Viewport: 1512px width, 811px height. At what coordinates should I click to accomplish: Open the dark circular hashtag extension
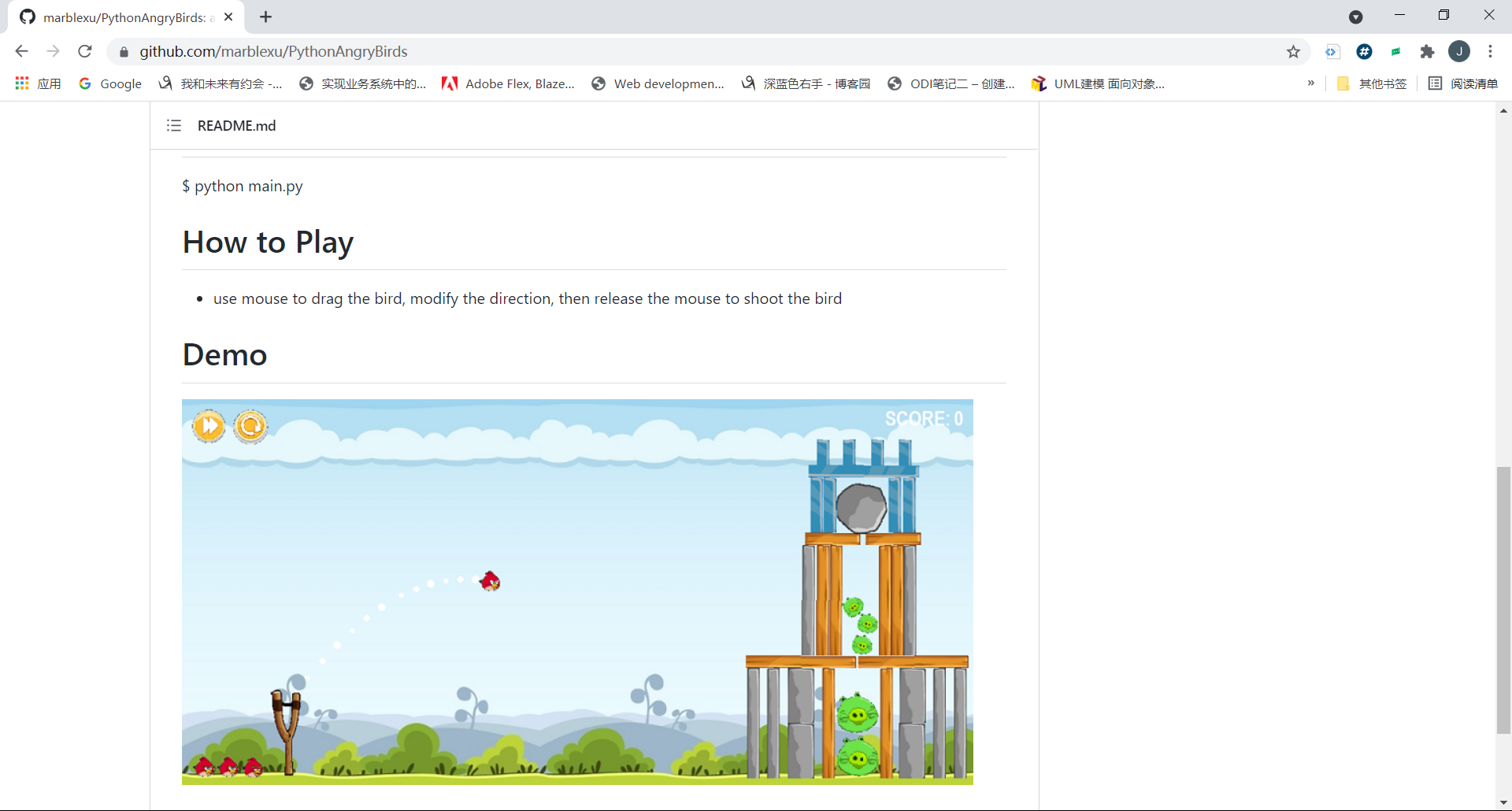(1365, 52)
